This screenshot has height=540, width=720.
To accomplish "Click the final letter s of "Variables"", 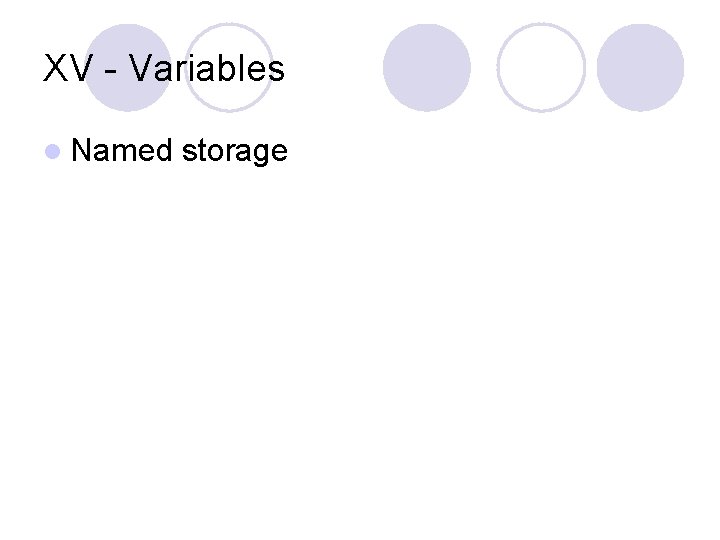I will click(x=276, y=70).
